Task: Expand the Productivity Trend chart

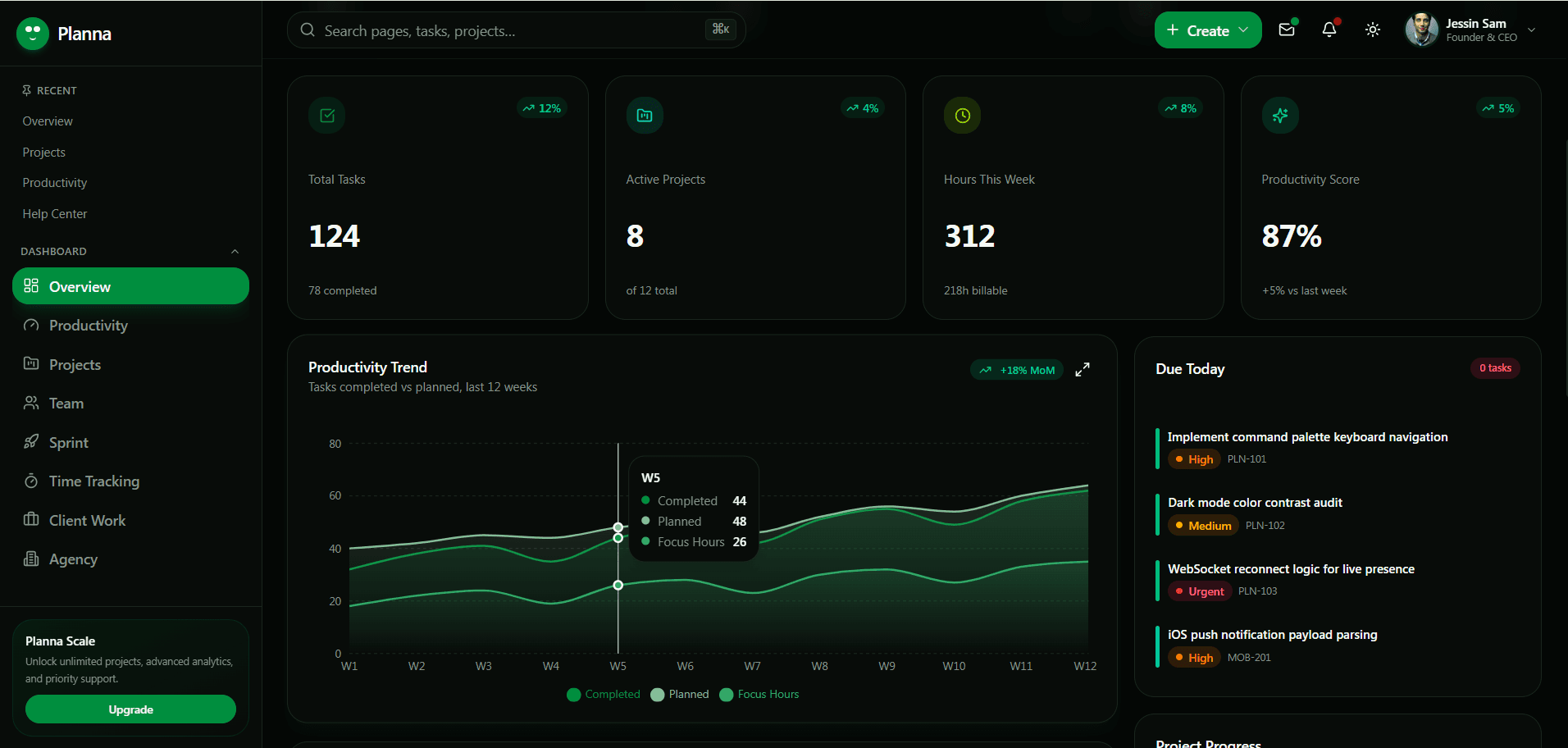Action: [1083, 370]
